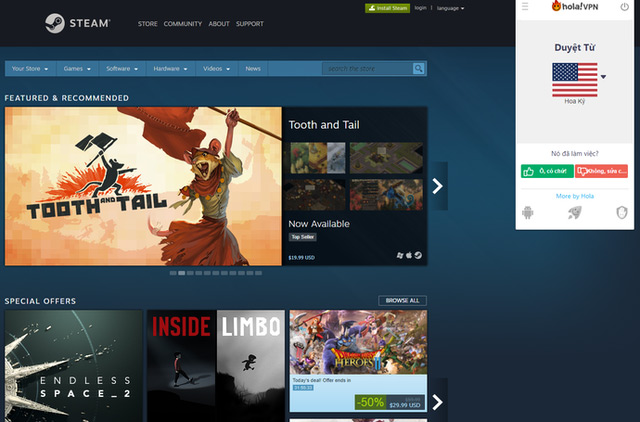
Task: Click the 'Today's deal! Offer ends in' text
Action: (322, 380)
